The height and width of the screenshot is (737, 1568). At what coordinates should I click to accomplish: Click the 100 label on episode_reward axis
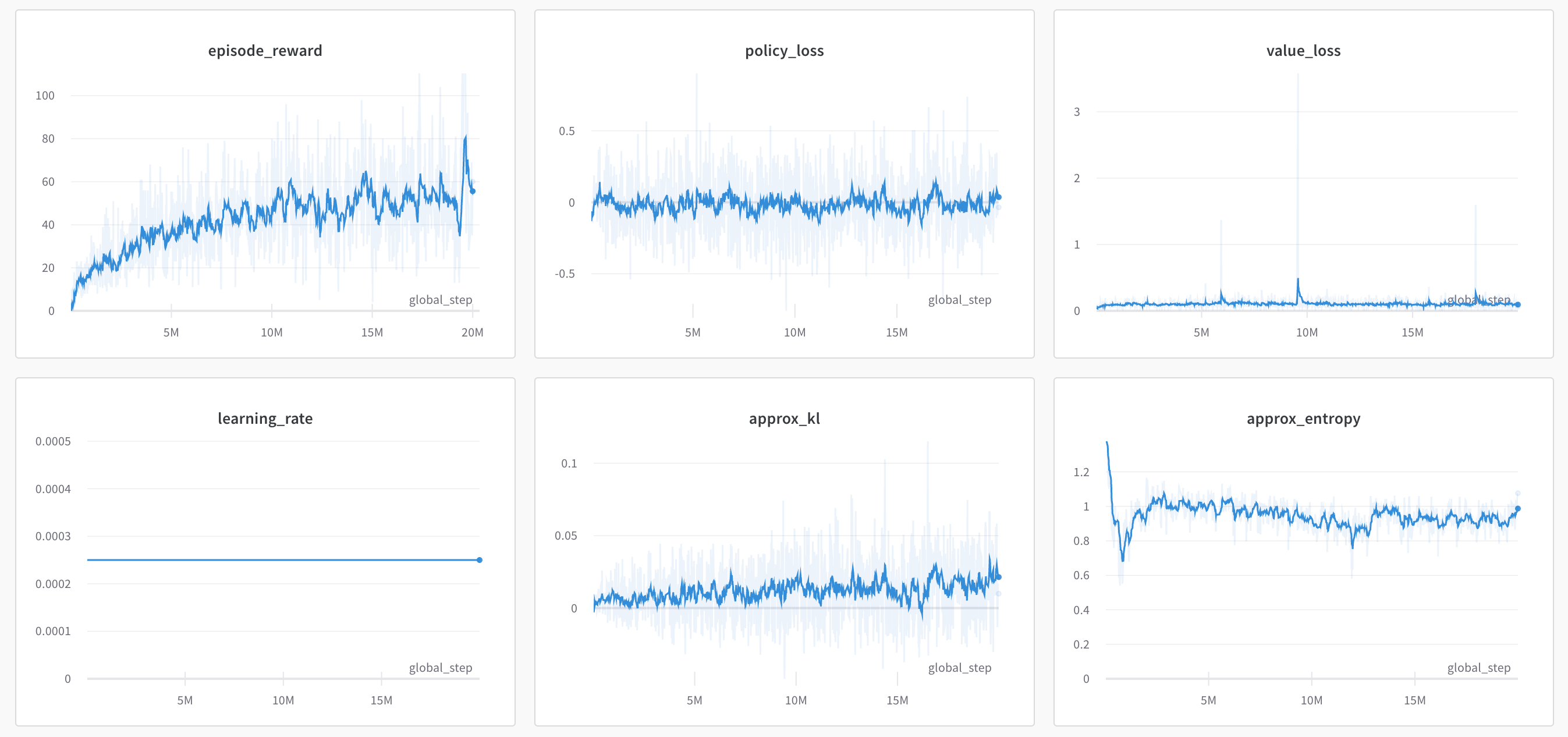click(45, 95)
